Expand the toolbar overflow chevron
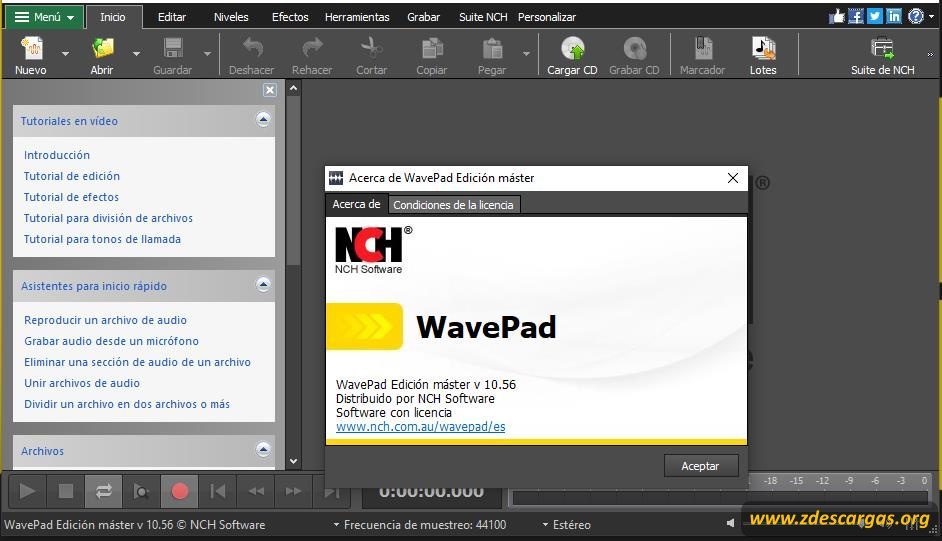 931,55
